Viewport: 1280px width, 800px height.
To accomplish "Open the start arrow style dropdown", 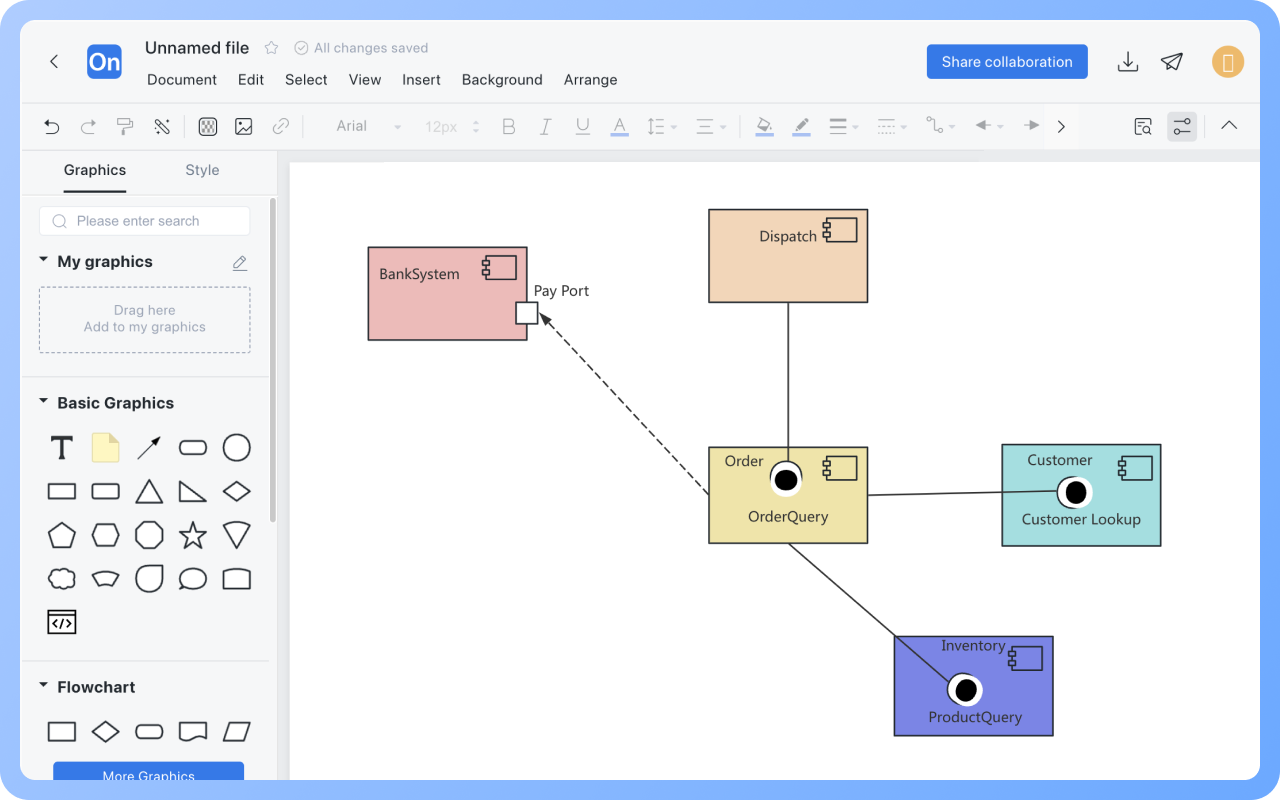I will click(988, 126).
